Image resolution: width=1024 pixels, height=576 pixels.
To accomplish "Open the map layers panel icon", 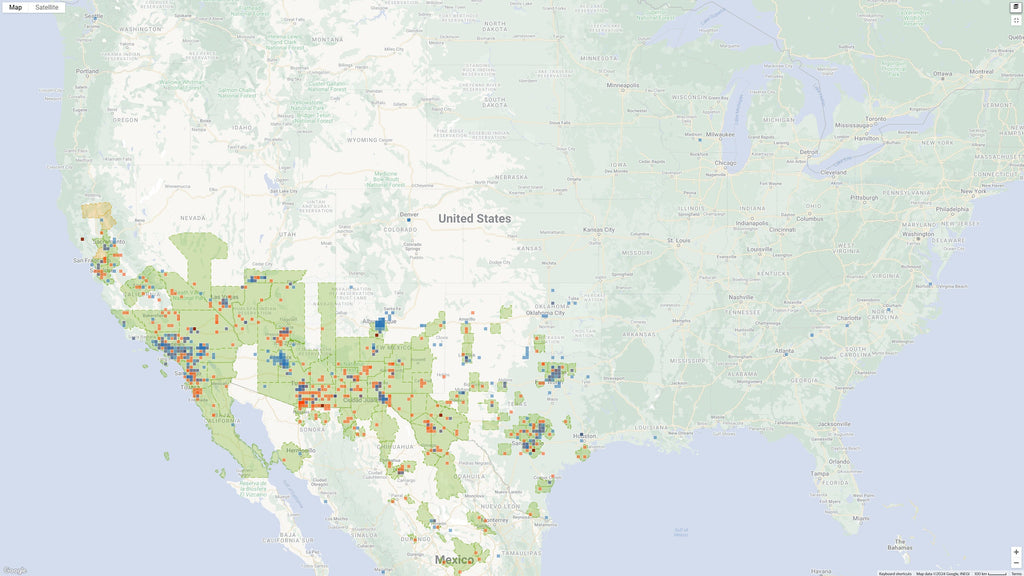I will point(1016,7).
